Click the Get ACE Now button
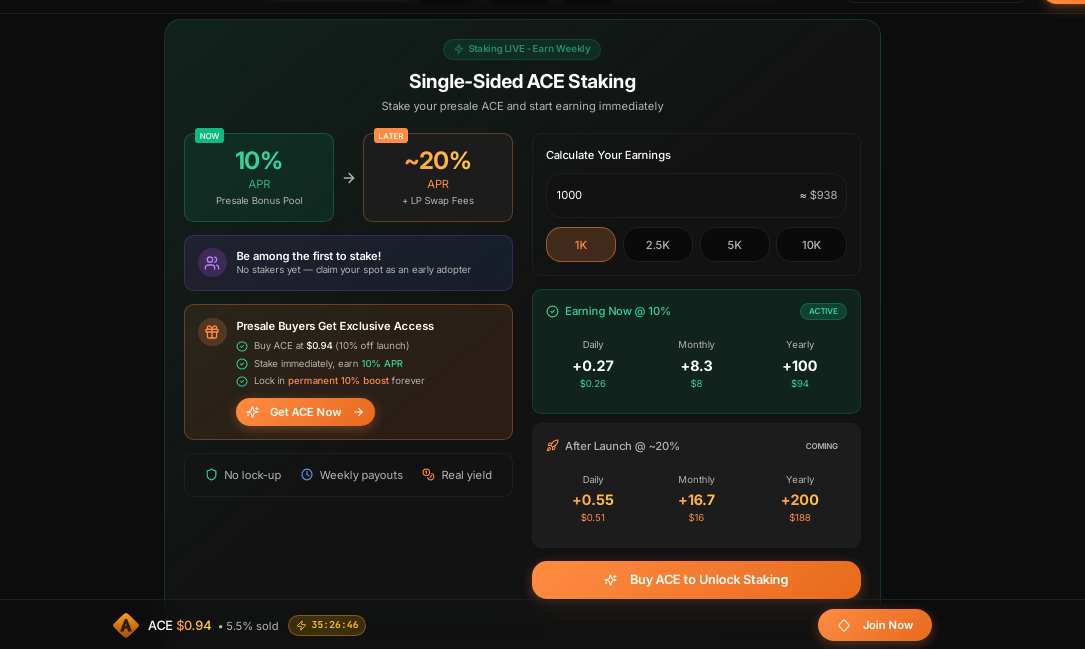Screen dimensions: 1085x649 pos(305,412)
